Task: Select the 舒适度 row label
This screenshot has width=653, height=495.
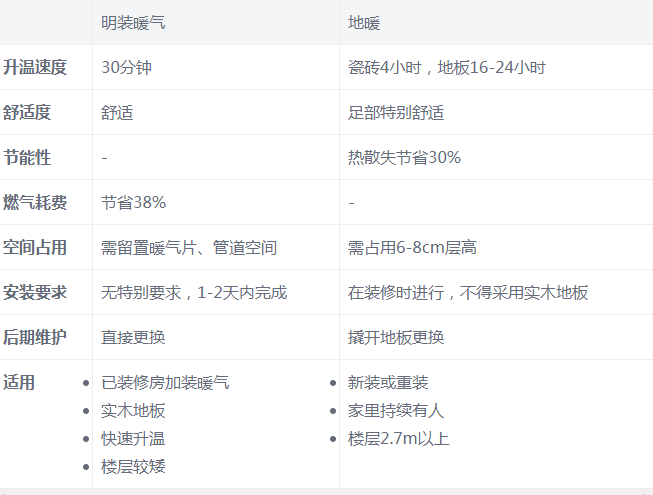Action: click(x=28, y=112)
